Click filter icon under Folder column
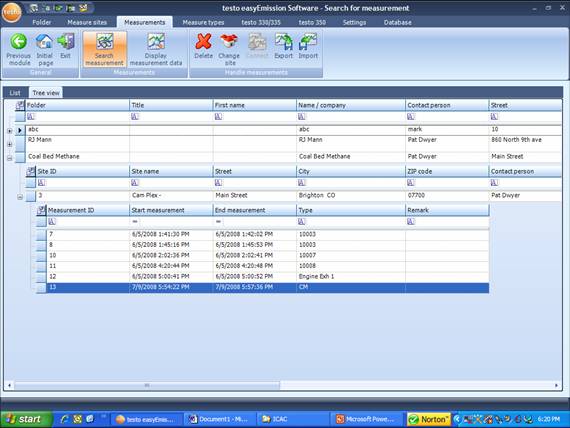This screenshot has height=428, width=570. pos(31,116)
